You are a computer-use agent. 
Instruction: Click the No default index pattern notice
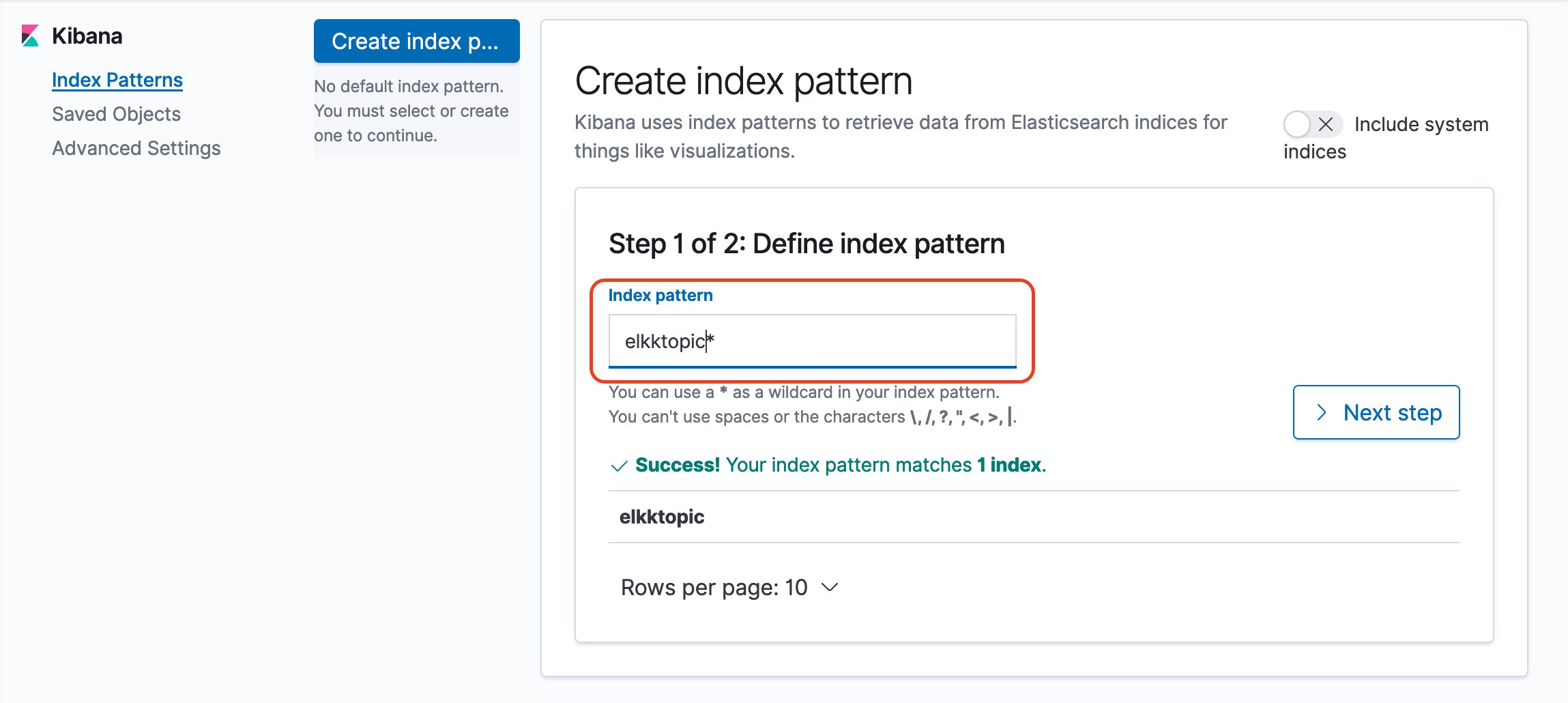[x=411, y=111]
